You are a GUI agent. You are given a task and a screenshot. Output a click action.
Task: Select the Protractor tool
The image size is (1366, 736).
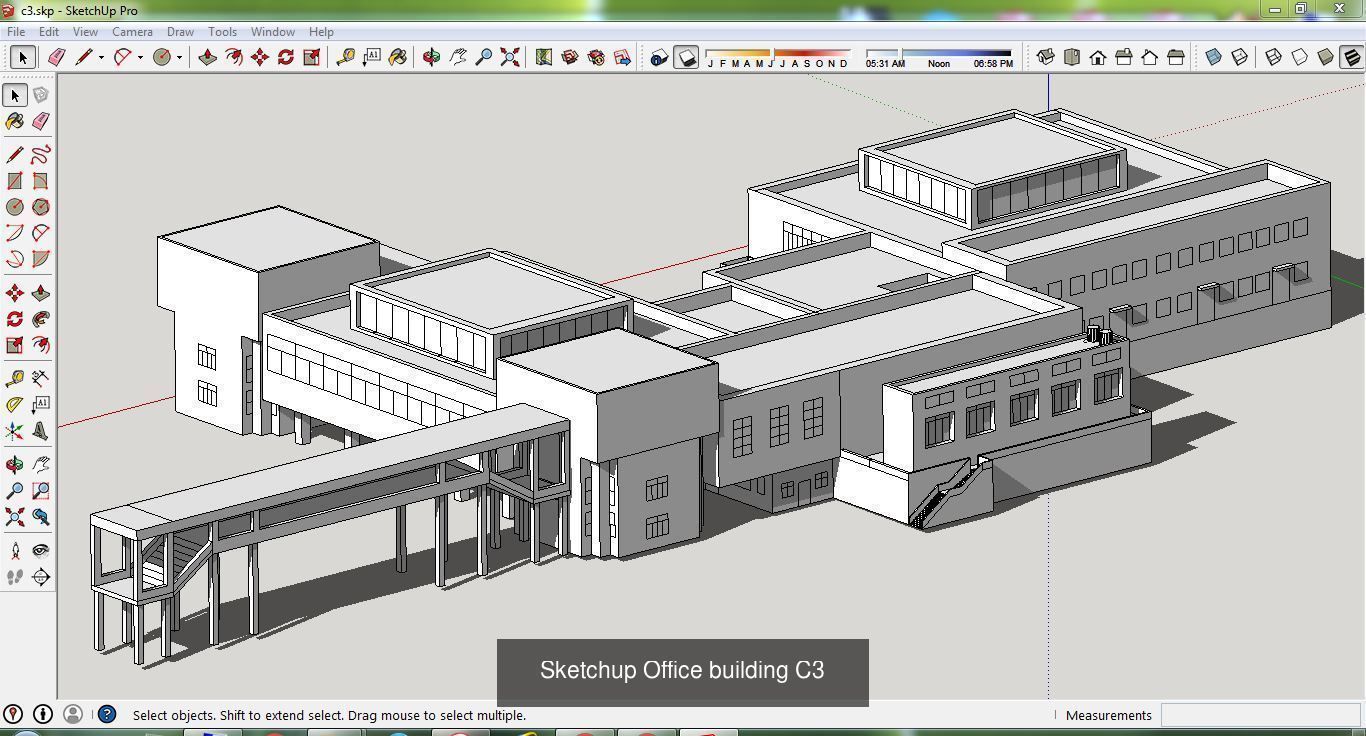tap(15, 405)
